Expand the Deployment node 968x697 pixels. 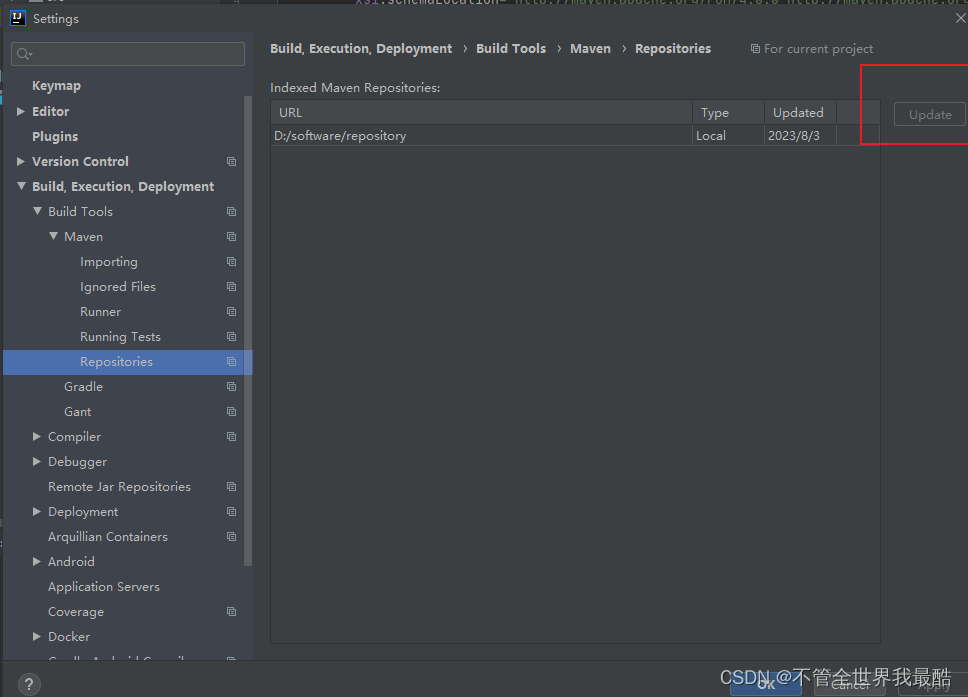[x=36, y=511]
